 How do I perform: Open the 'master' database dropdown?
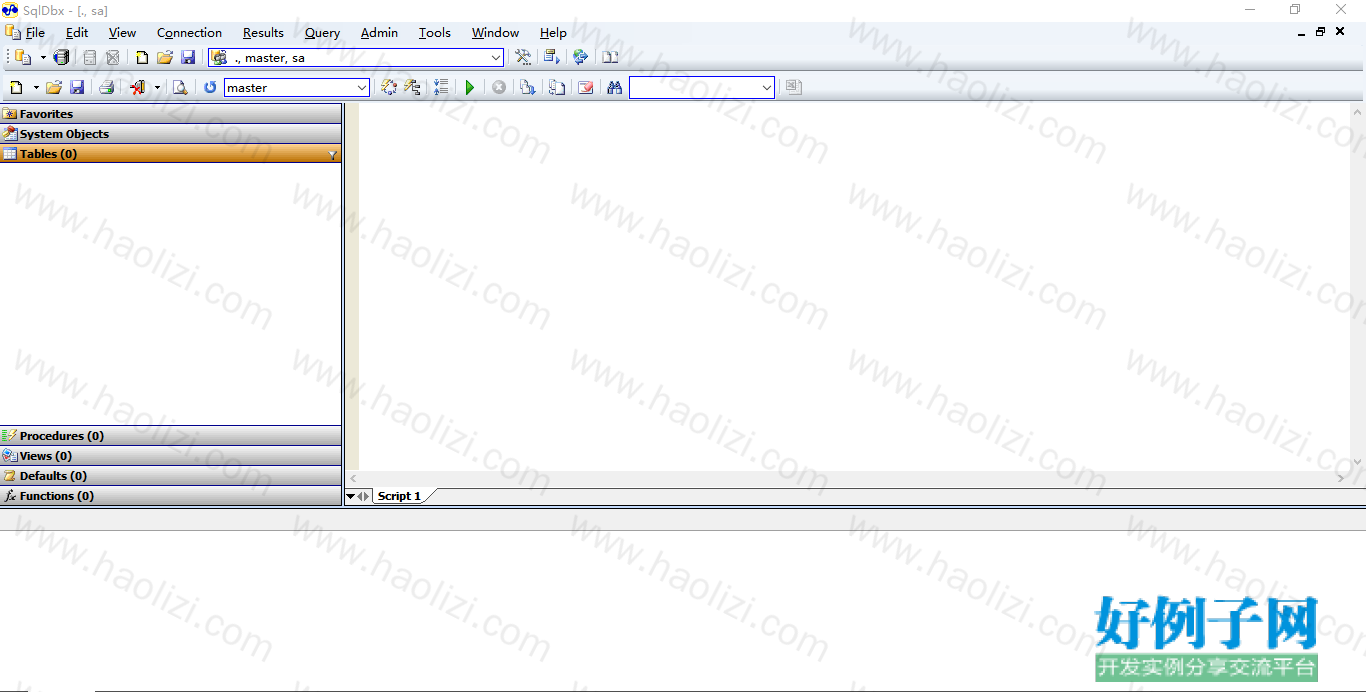coord(362,88)
